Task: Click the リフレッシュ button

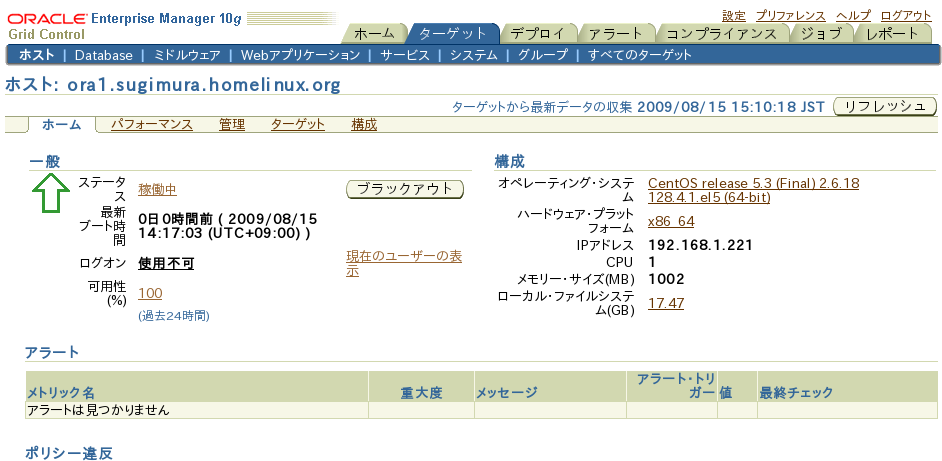Action: click(885, 107)
